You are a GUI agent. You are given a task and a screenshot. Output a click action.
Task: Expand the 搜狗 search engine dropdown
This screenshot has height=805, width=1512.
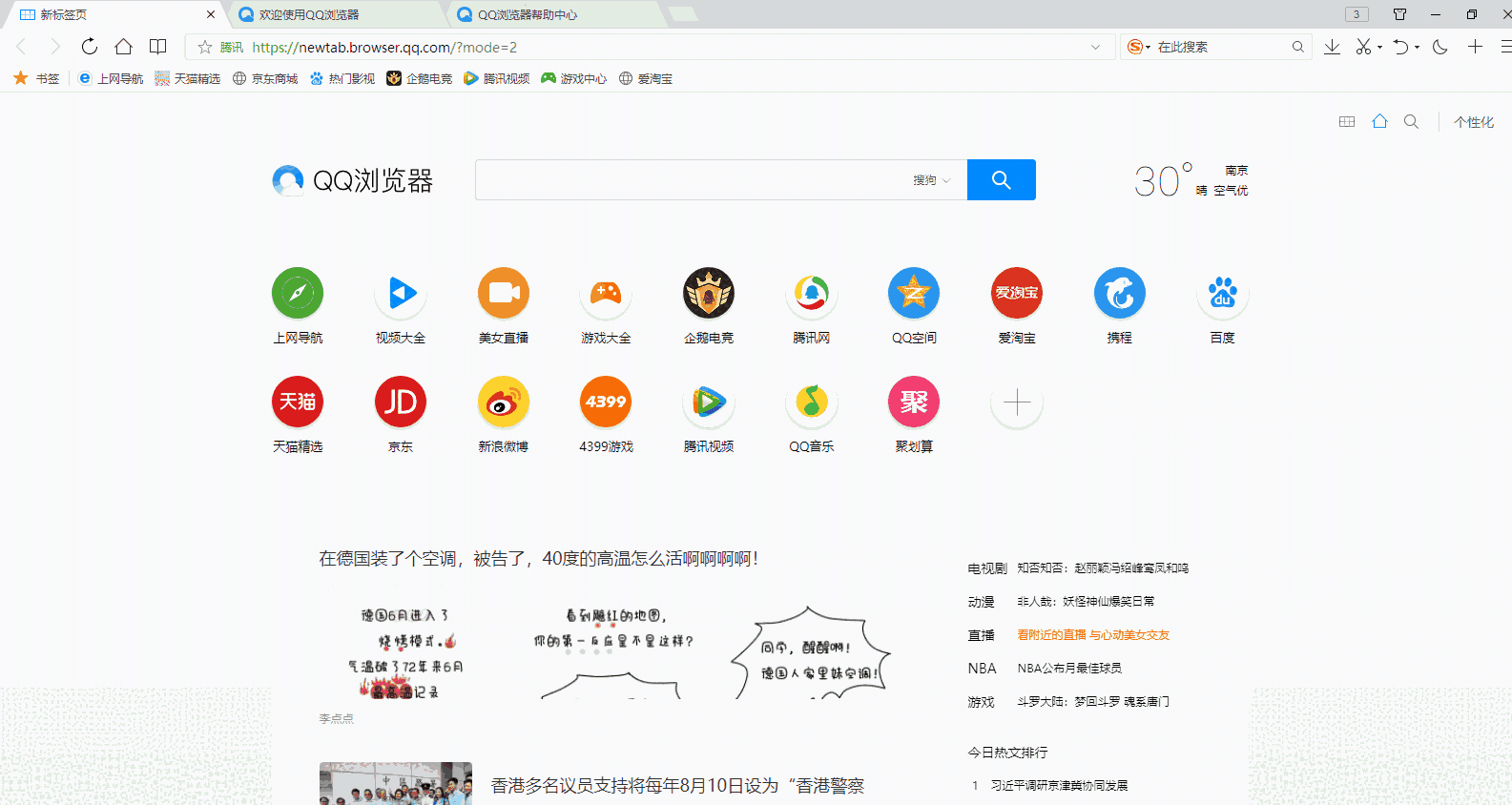[931, 180]
